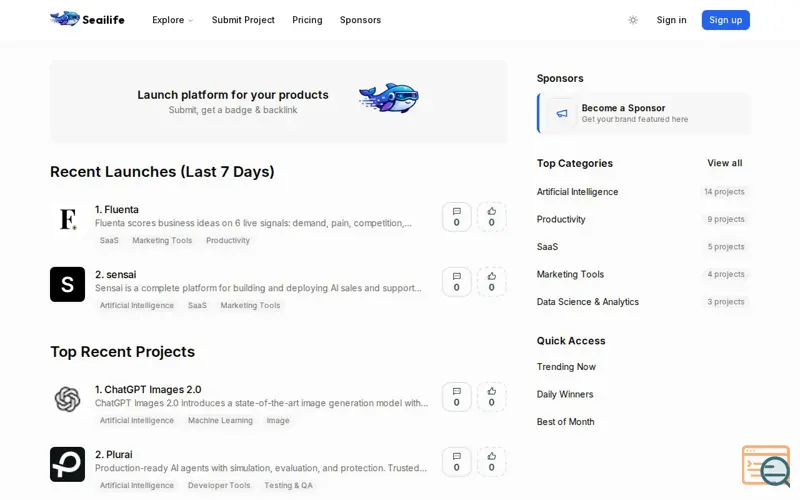Click the SaaS tag under sensai

197,305
